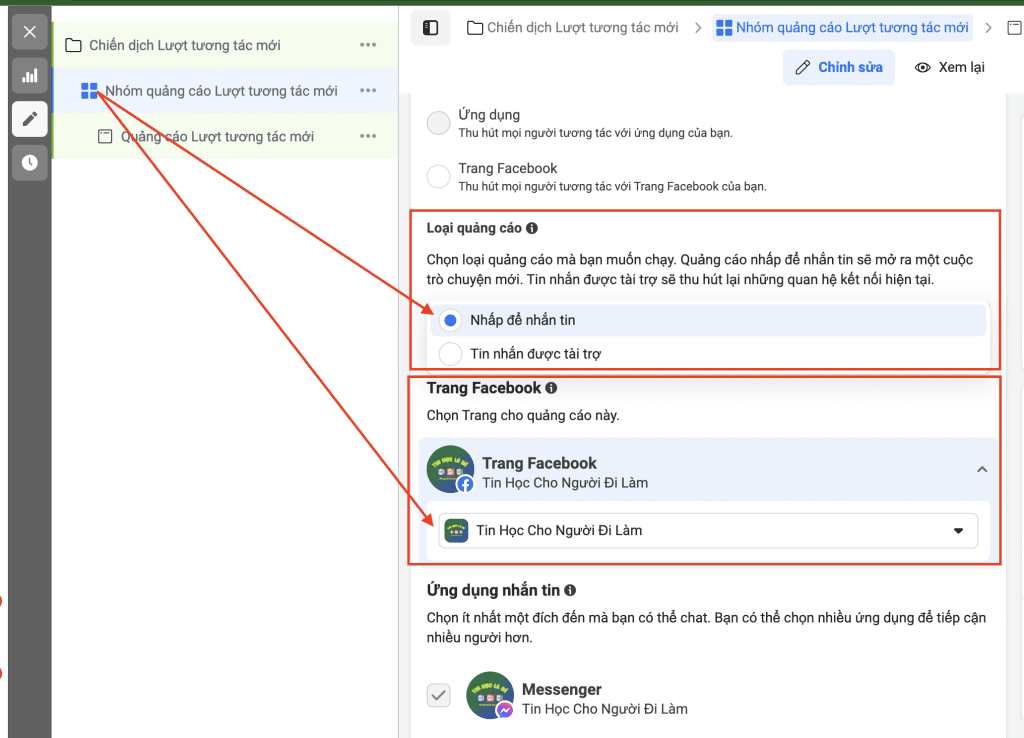
Task: Click the info icon next to Loại quảng cáo
Action: pyautogui.click(x=532, y=228)
